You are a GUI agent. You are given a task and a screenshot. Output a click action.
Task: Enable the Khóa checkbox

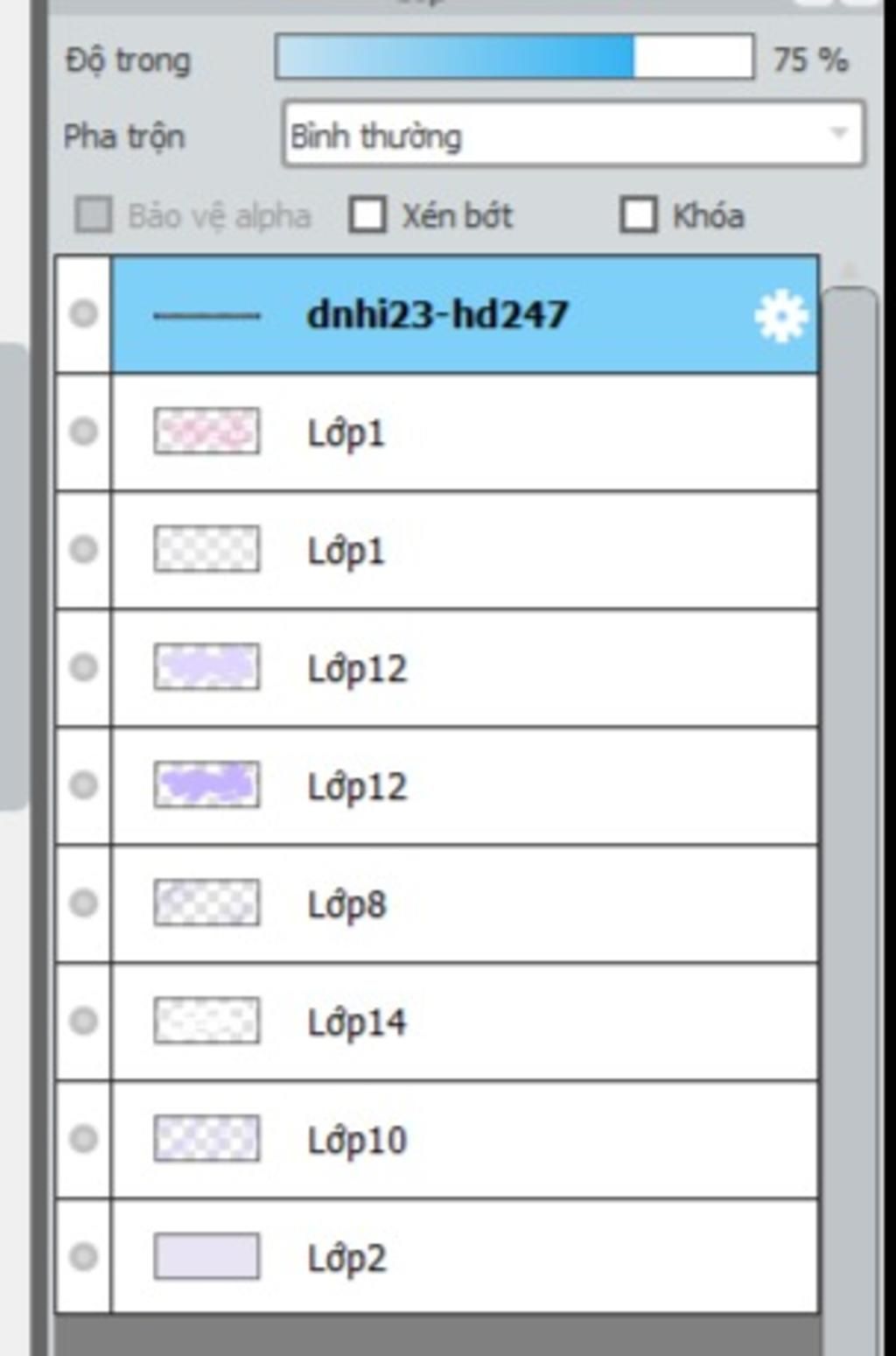(639, 214)
